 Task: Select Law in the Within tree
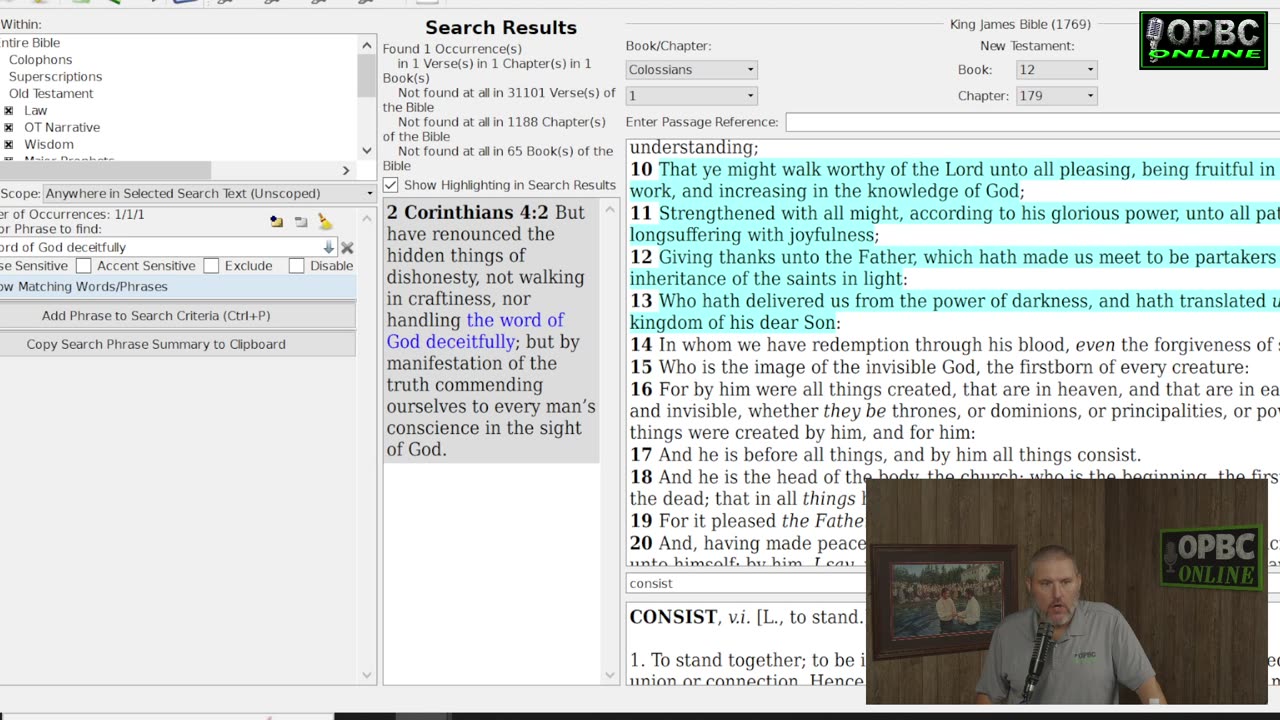point(36,111)
